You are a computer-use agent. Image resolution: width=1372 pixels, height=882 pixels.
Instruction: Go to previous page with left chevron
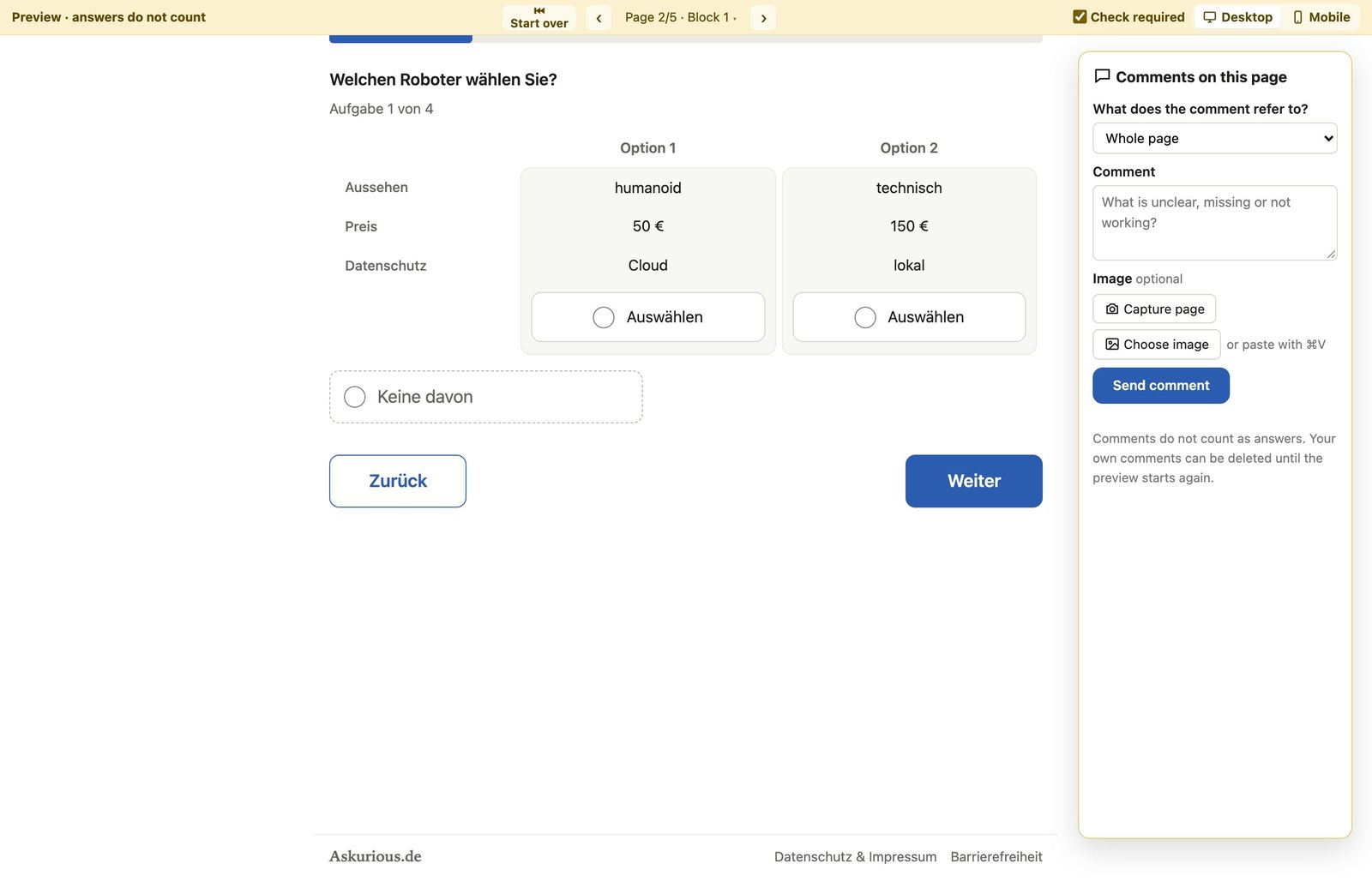coord(599,18)
